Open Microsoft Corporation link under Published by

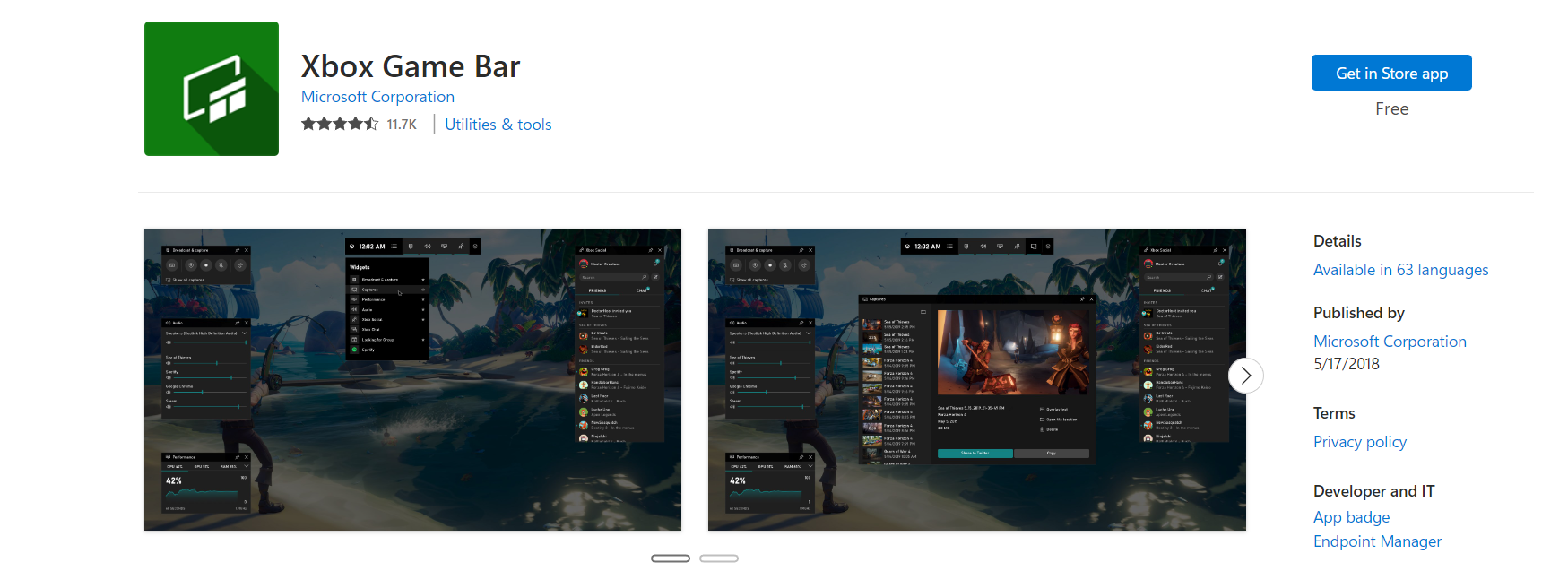(1390, 342)
